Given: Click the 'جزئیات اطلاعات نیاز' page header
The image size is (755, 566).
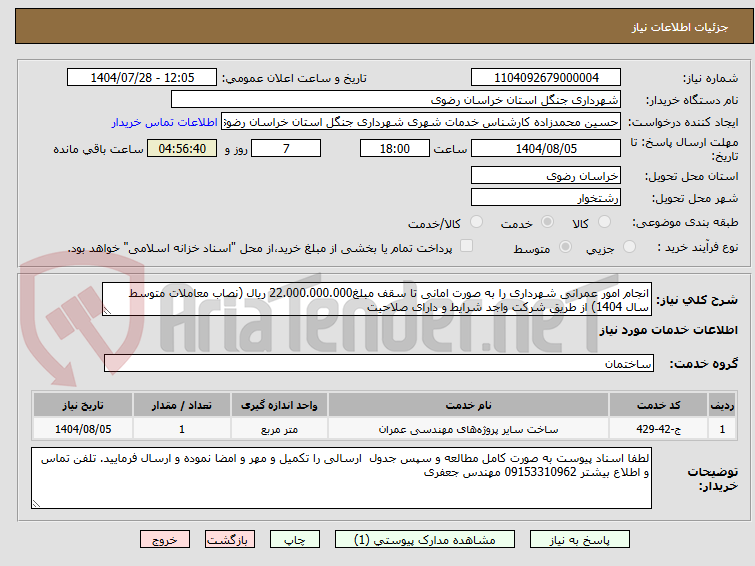Looking at the screenshot, I should pos(680,27).
